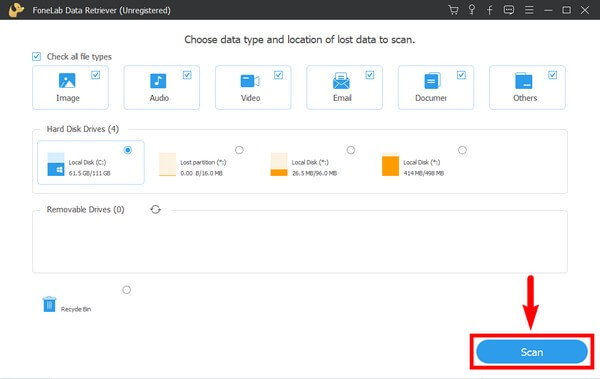Viewport: 600px width, 379px height.
Task: Uncheck the Video checkbox
Action: coord(279,75)
